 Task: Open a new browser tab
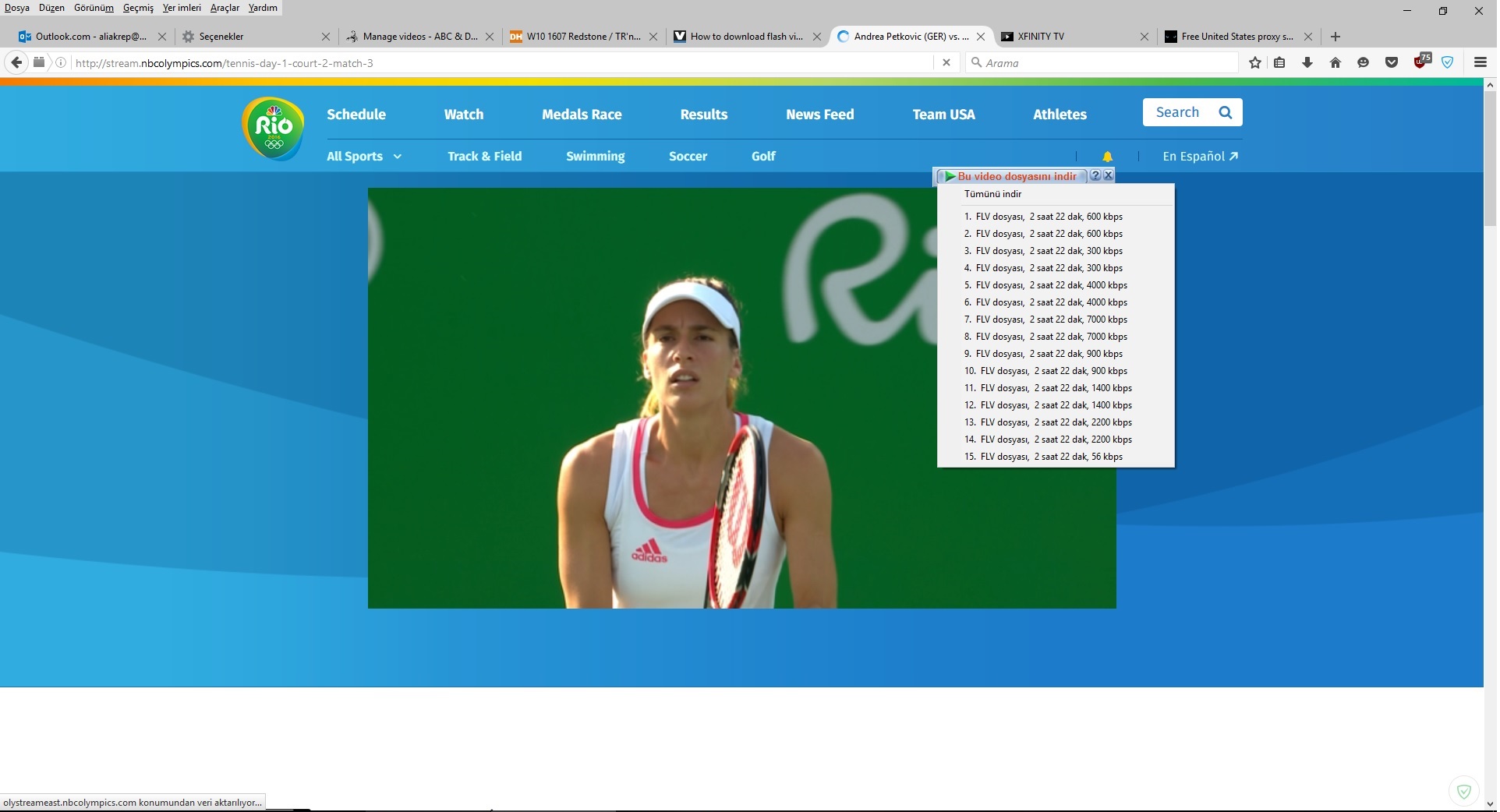click(x=1335, y=36)
